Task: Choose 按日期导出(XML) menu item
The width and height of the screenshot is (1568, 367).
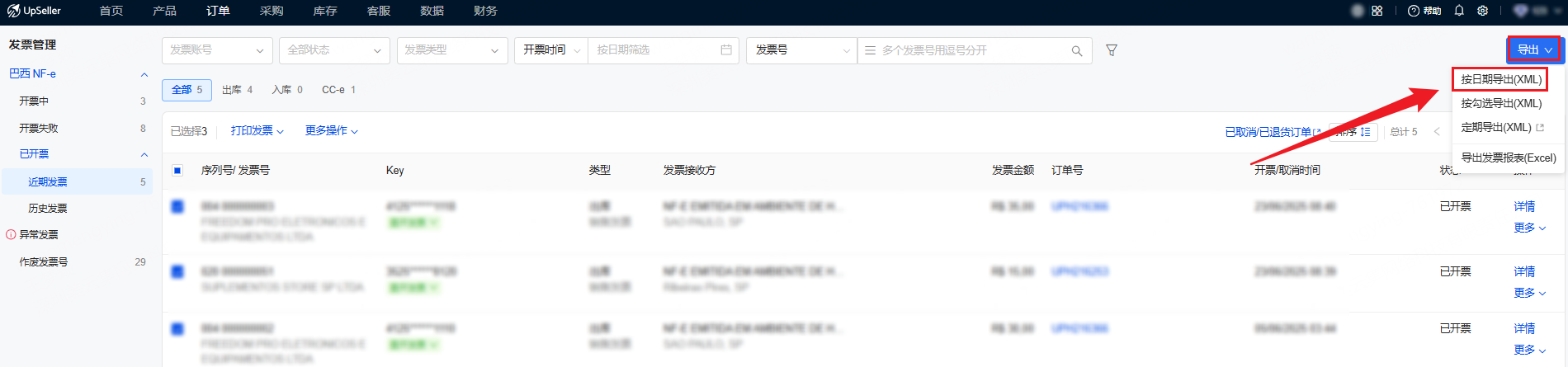Action: point(1500,79)
